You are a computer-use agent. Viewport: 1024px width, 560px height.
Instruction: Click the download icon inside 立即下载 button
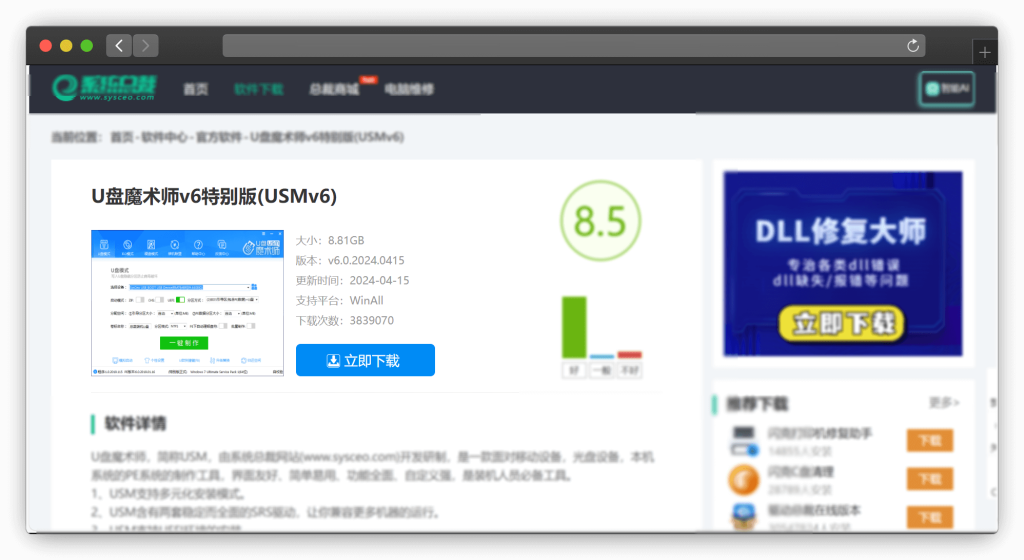point(333,361)
